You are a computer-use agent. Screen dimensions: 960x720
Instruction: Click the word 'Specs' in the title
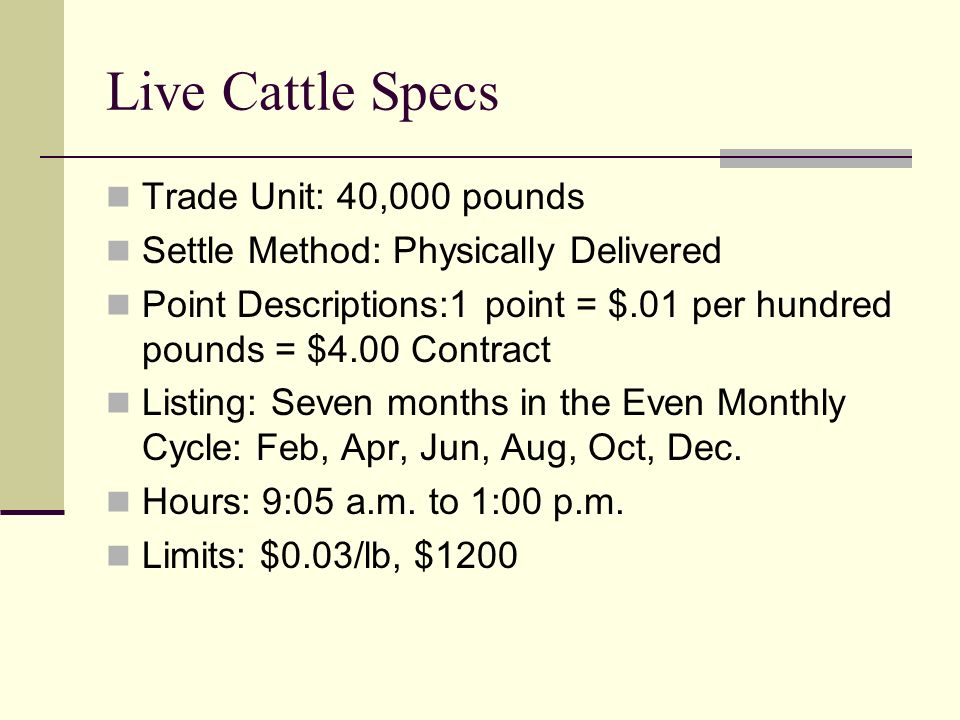435,93
